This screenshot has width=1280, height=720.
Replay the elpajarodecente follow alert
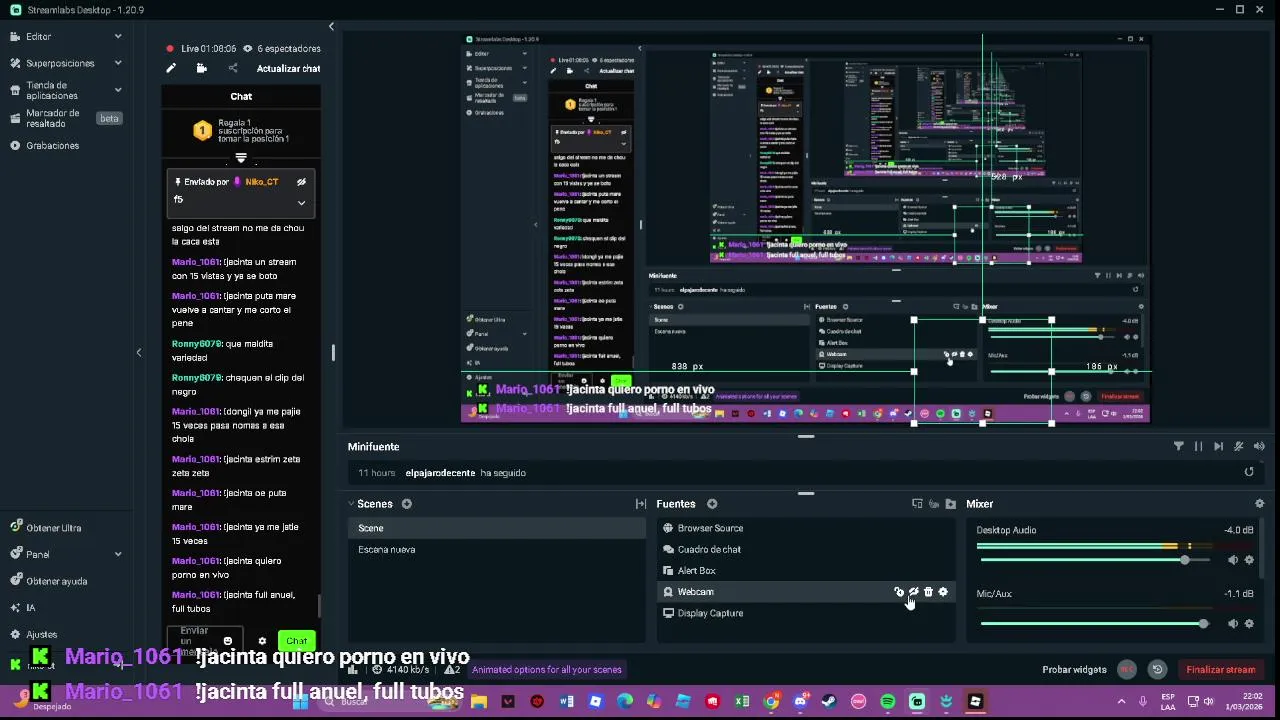pyautogui.click(x=1249, y=472)
